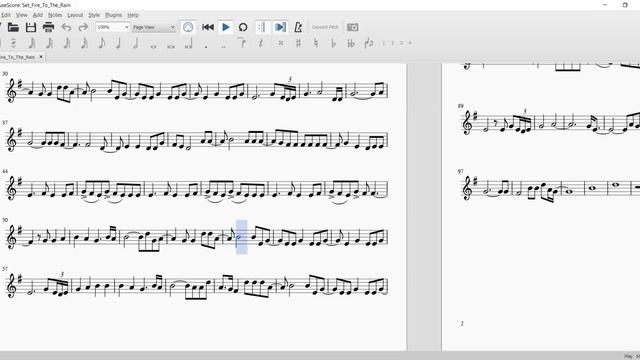Apply sharp accidental
The height and width of the screenshot is (360, 640).
298,43
